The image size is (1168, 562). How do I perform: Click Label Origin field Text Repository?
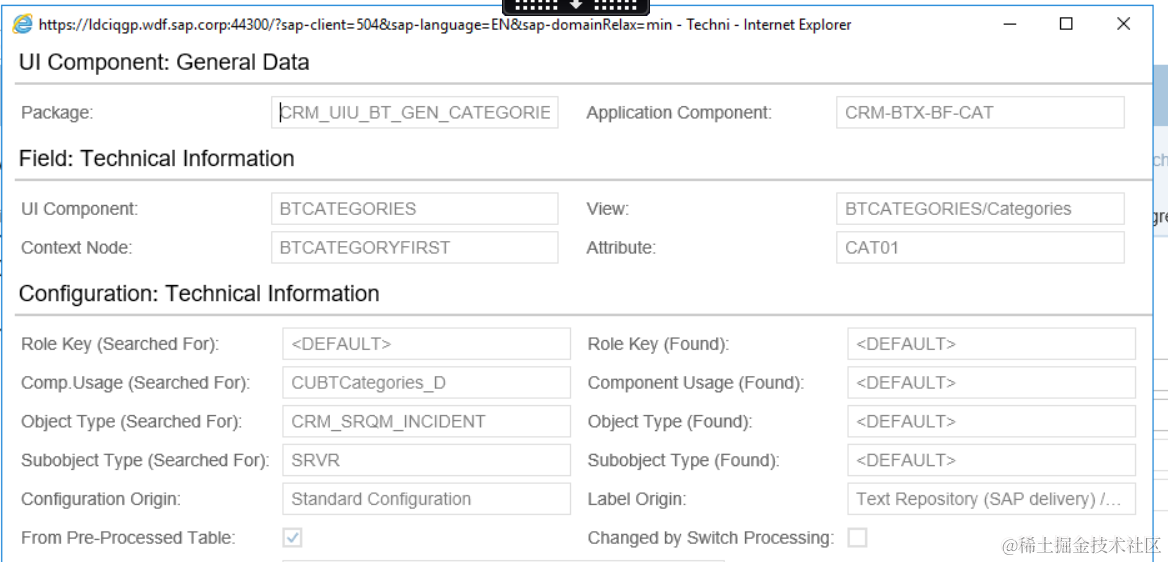(991, 499)
